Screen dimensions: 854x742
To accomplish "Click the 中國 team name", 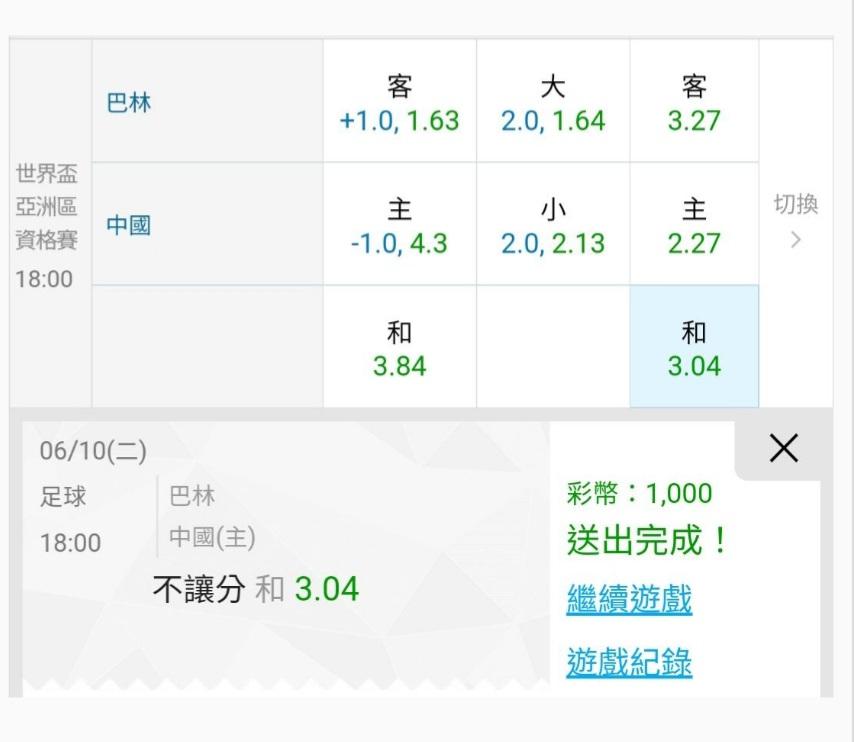I will (129, 225).
